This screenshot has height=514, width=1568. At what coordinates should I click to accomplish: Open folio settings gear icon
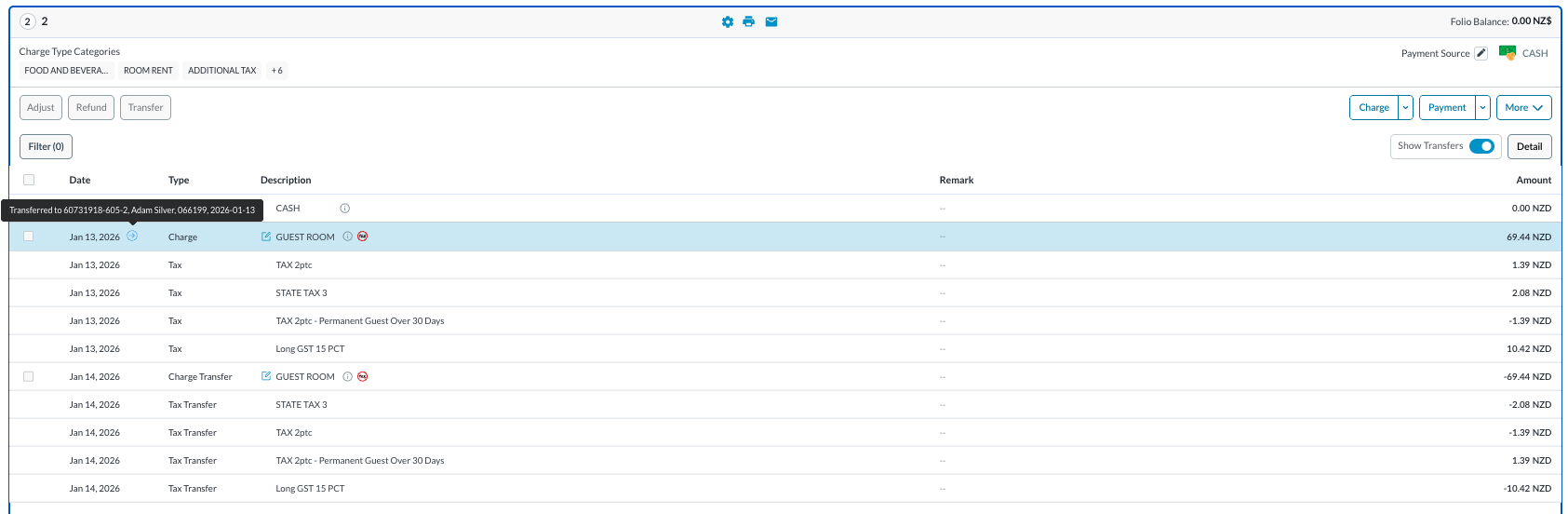tap(728, 21)
